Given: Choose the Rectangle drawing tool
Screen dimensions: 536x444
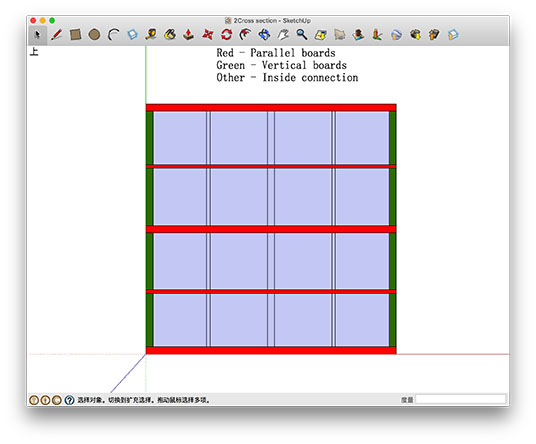Looking at the screenshot, I should (x=75, y=35).
